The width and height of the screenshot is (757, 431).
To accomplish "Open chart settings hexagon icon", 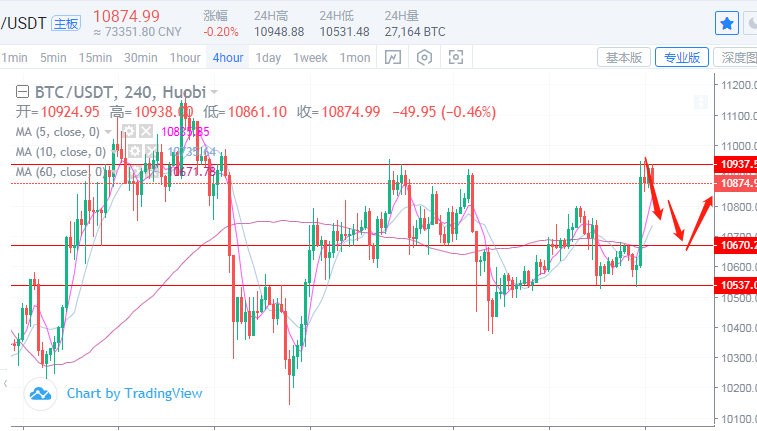I will point(425,57).
